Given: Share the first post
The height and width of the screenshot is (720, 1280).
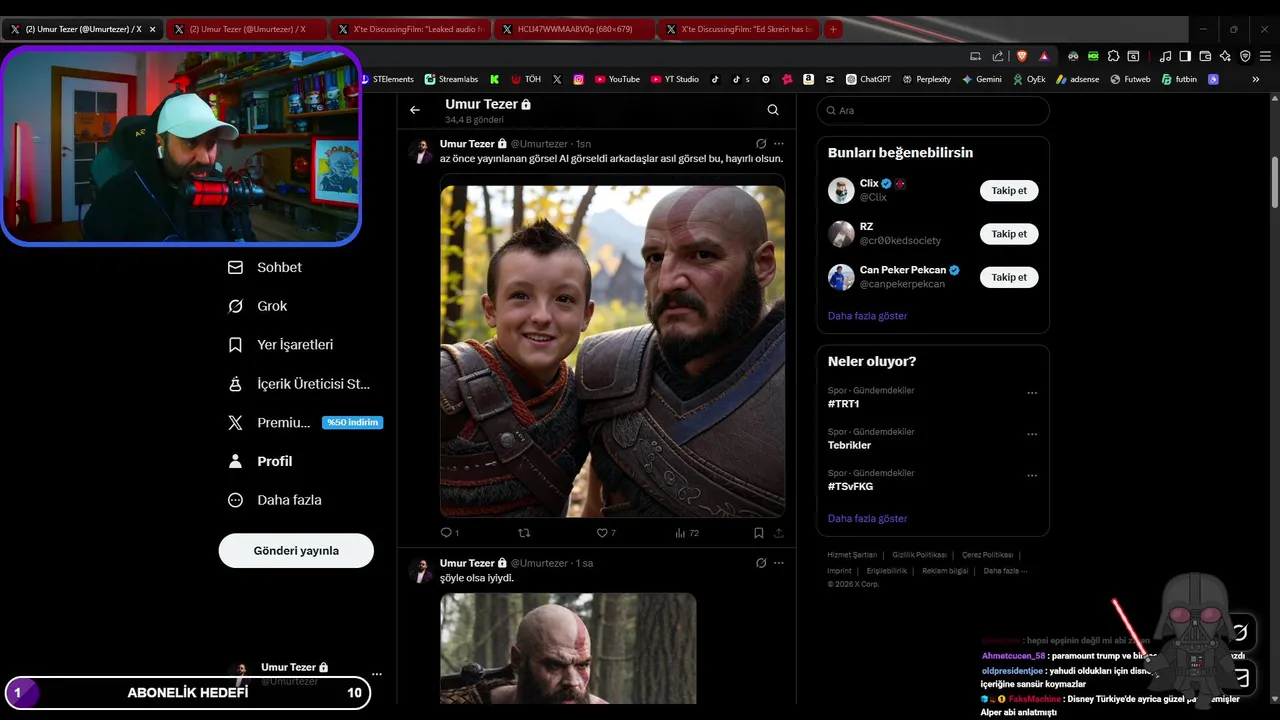Looking at the screenshot, I should (779, 533).
